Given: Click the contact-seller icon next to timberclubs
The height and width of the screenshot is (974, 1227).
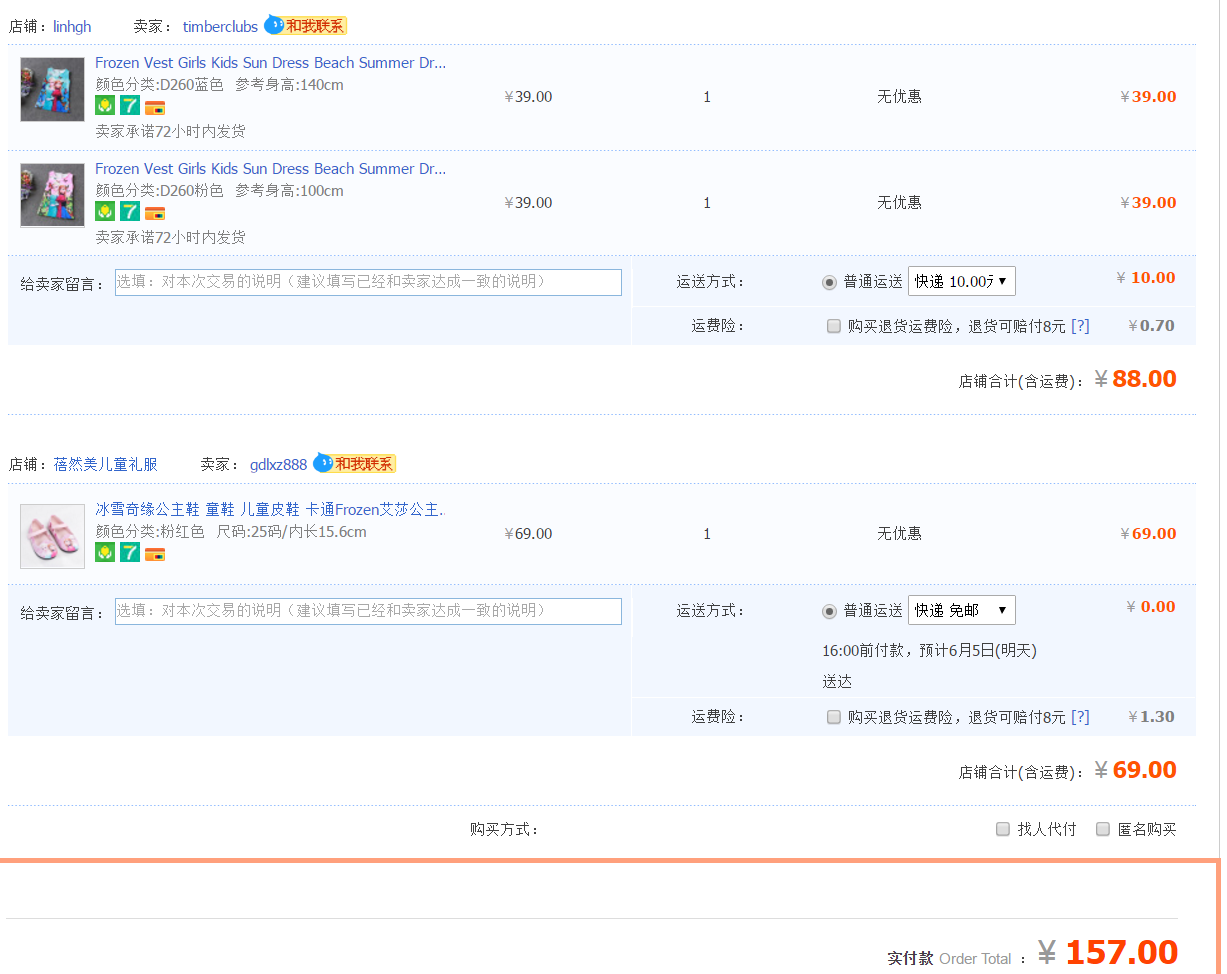Looking at the screenshot, I should (x=305, y=26).
